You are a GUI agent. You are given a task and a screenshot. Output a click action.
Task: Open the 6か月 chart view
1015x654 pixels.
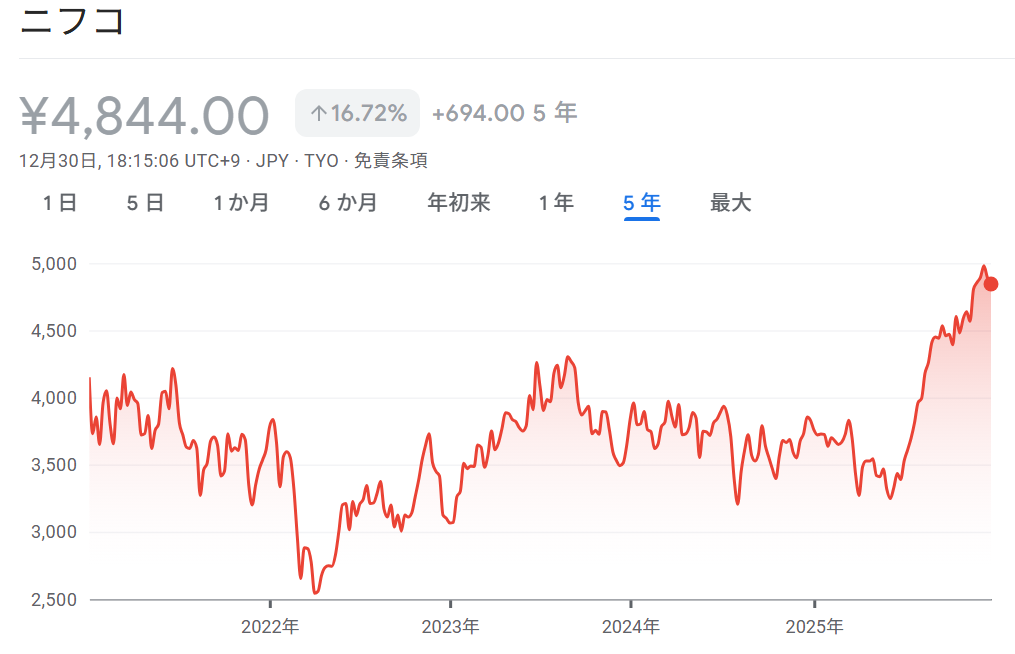tap(348, 203)
